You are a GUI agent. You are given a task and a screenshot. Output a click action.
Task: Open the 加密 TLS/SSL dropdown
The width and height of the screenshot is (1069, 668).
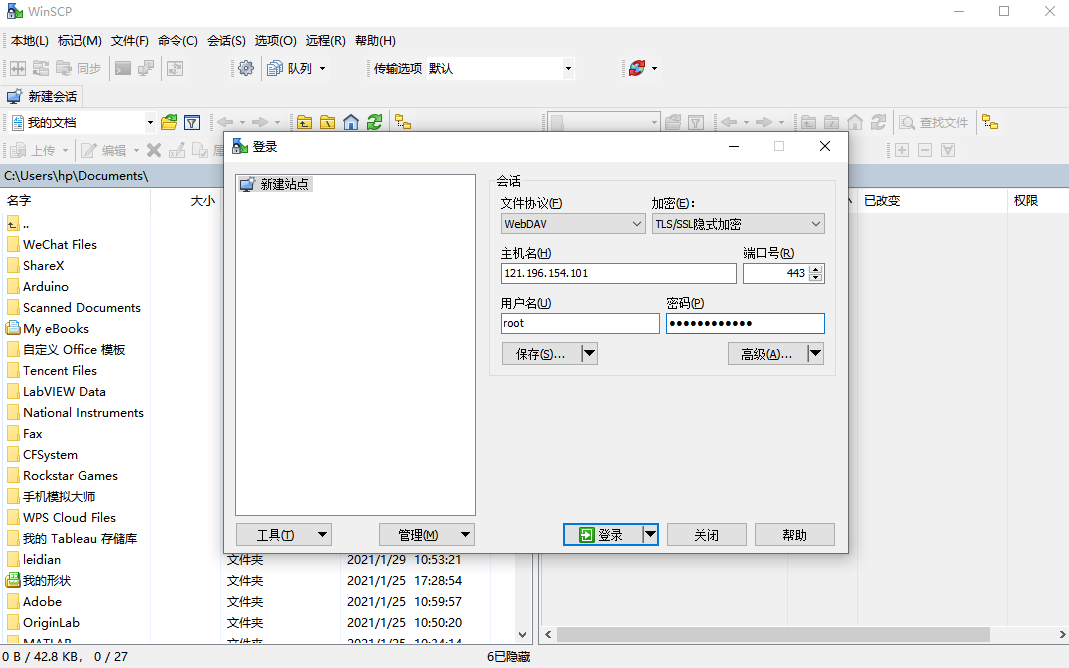[738, 224]
